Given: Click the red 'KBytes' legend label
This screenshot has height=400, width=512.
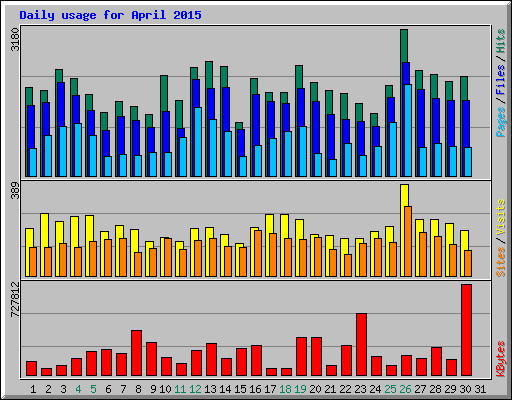Looking at the screenshot, I should pos(501,359).
